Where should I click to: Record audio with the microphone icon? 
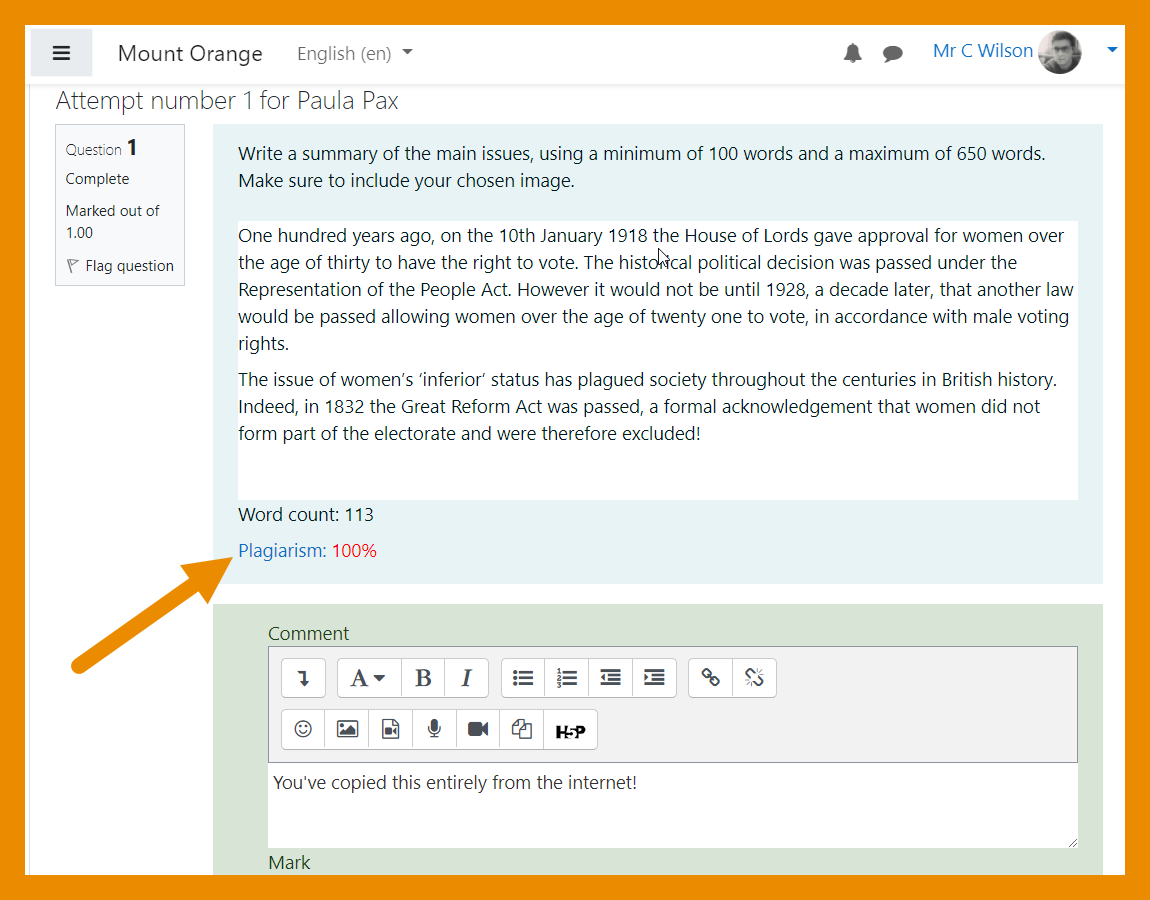point(434,729)
